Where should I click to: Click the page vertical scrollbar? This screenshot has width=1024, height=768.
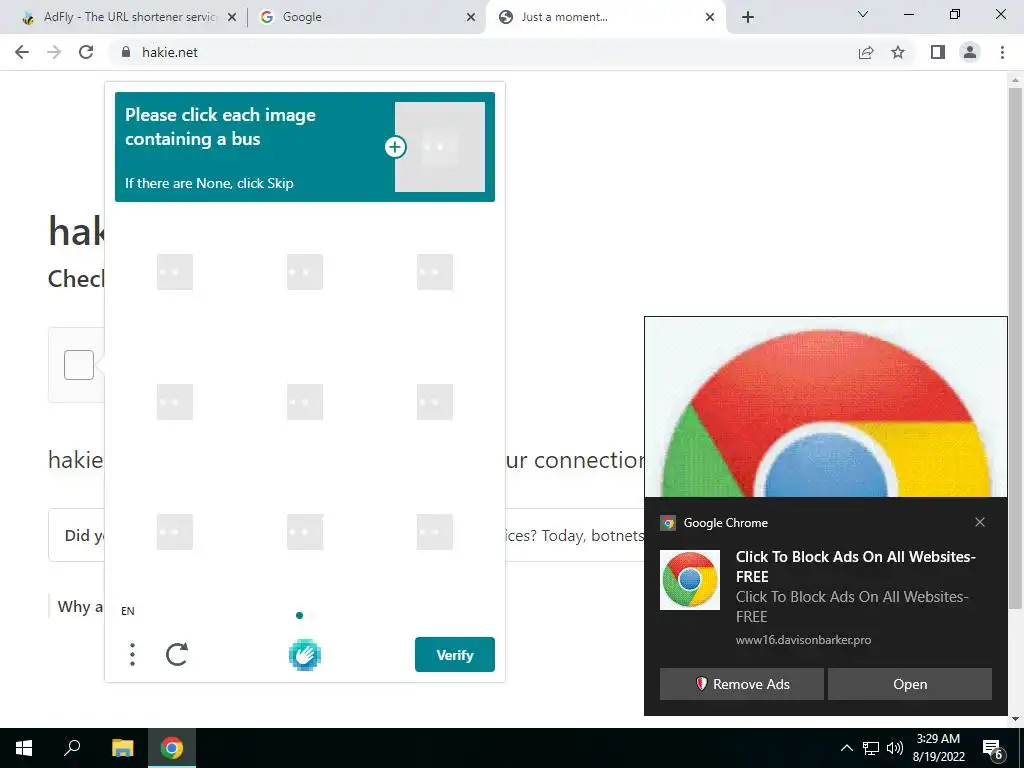point(1015,349)
